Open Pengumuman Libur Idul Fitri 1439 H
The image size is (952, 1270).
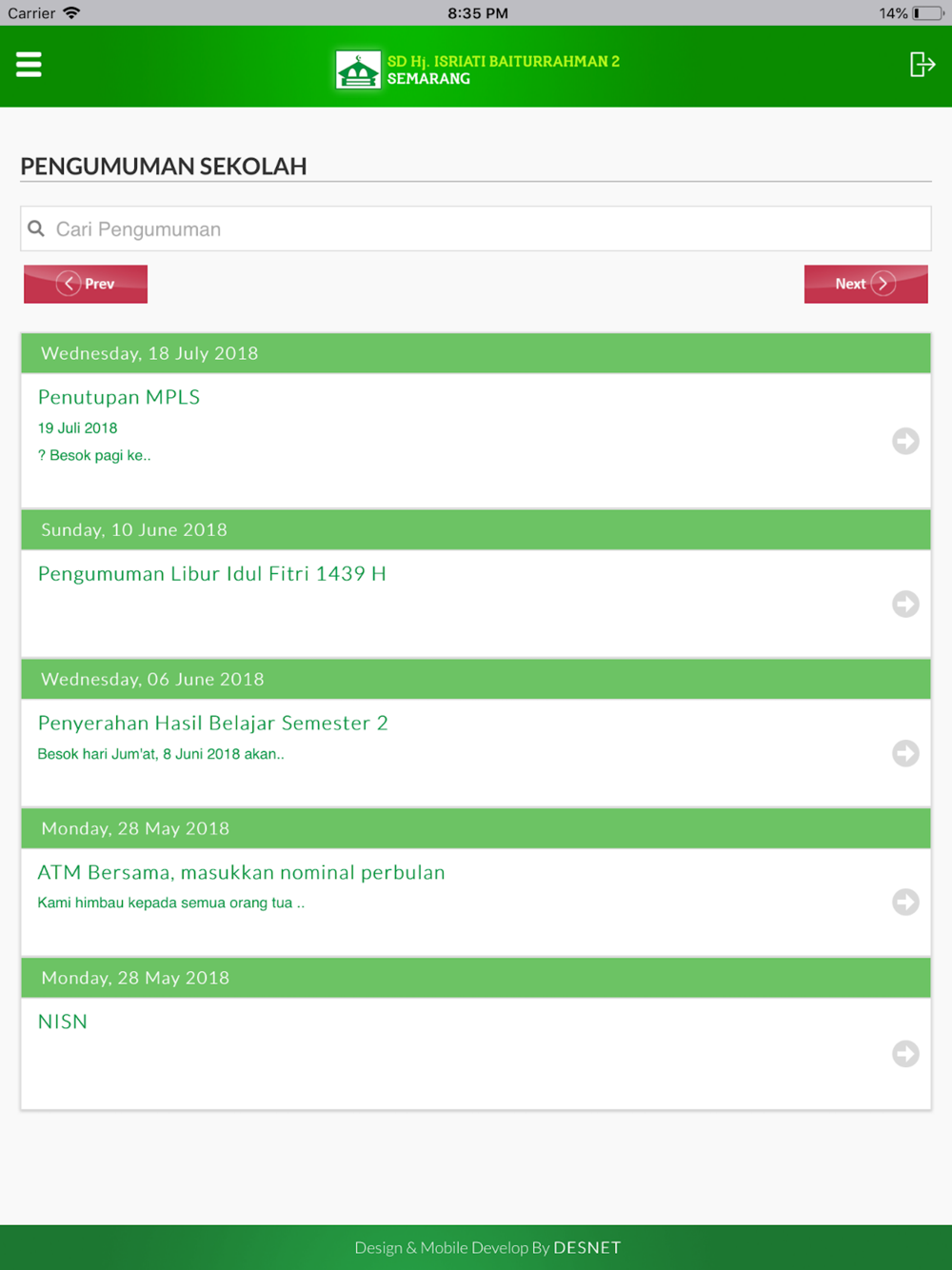click(x=212, y=573)
